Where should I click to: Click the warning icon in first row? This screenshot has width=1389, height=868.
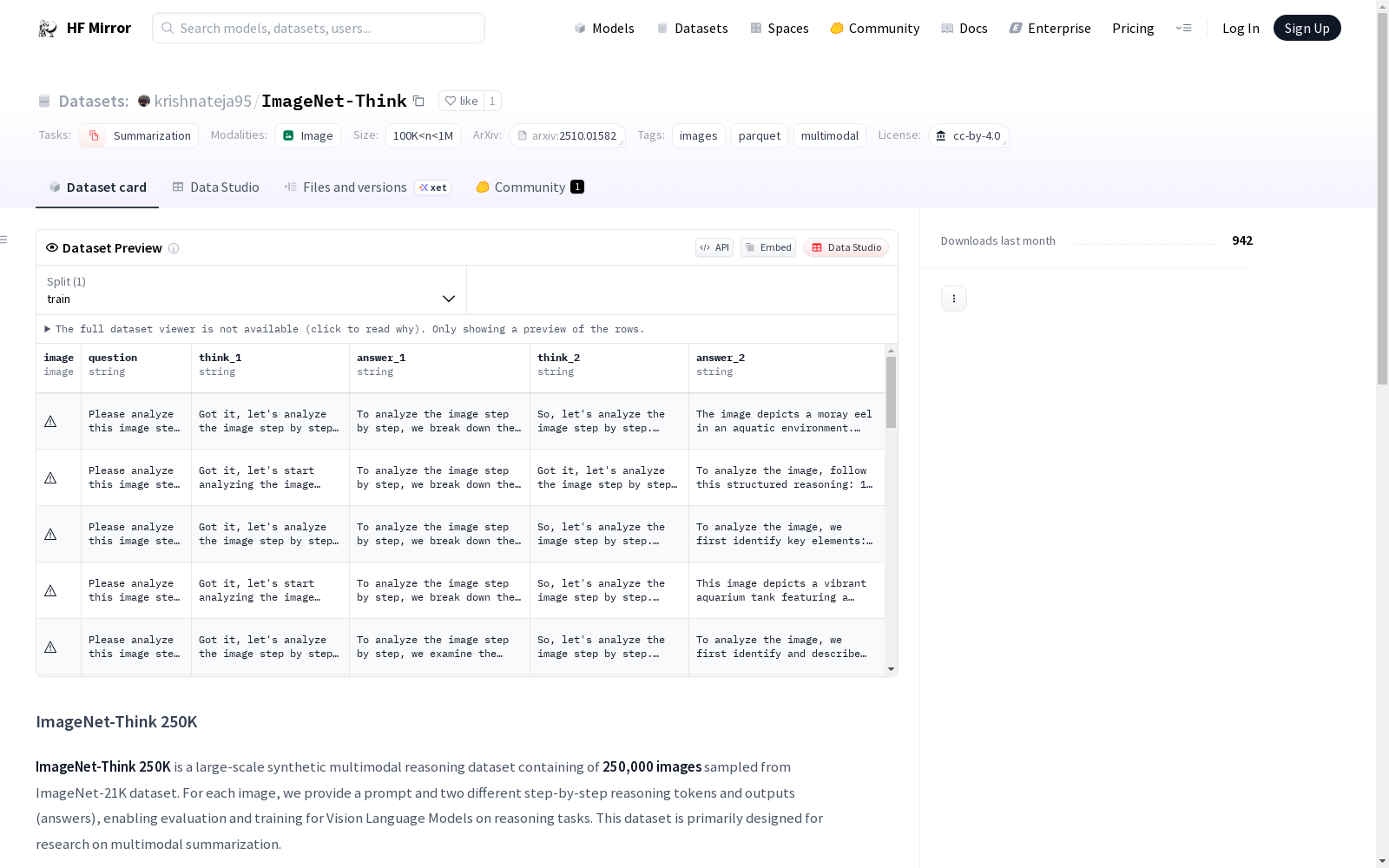50,422
